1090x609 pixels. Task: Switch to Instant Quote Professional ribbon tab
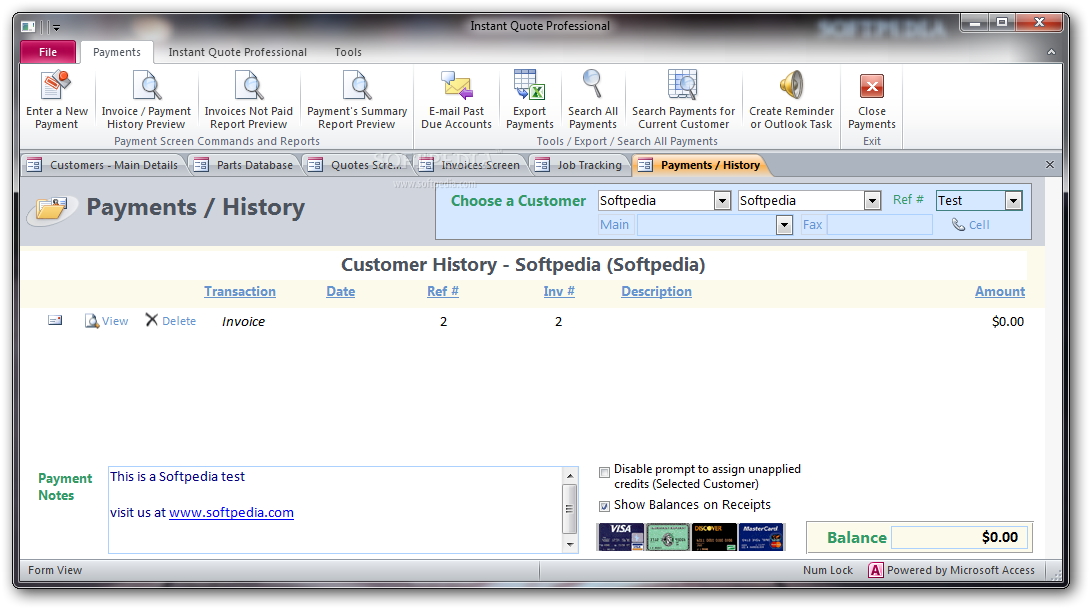[237, 52]
